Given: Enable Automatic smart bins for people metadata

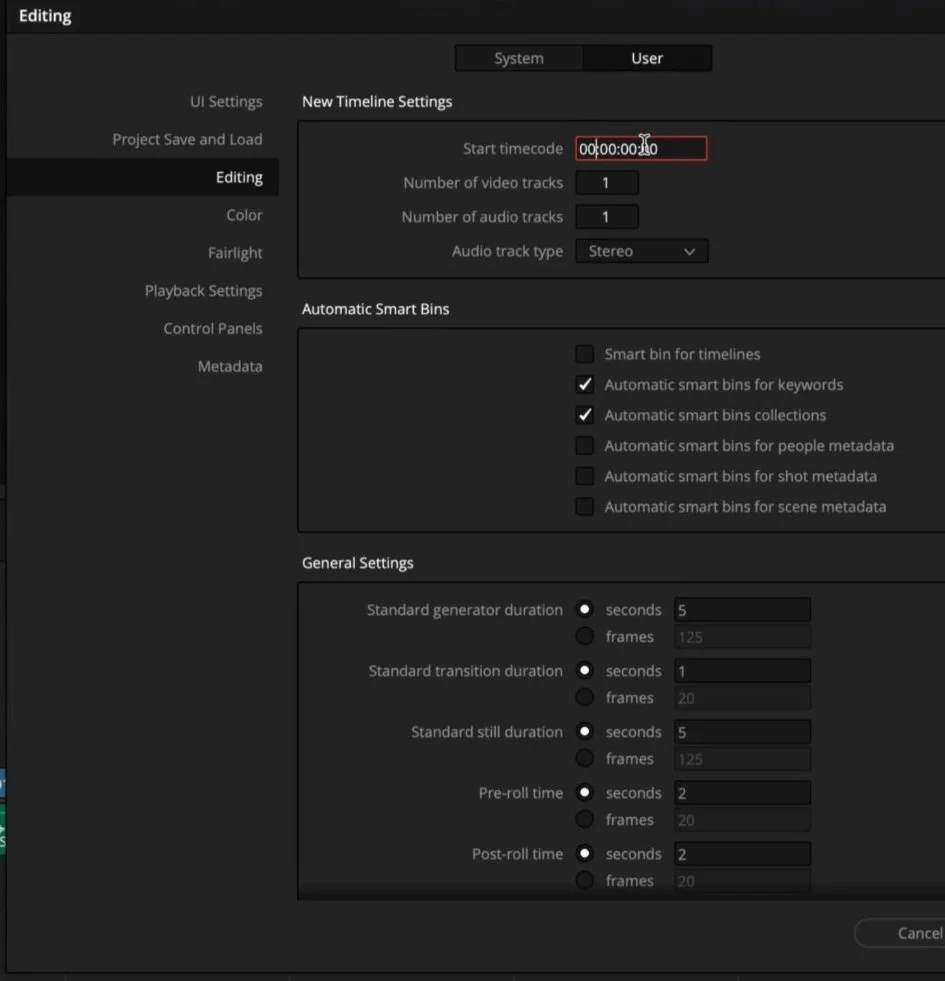Looking at the screenshot, I should [x=584, y=445].
